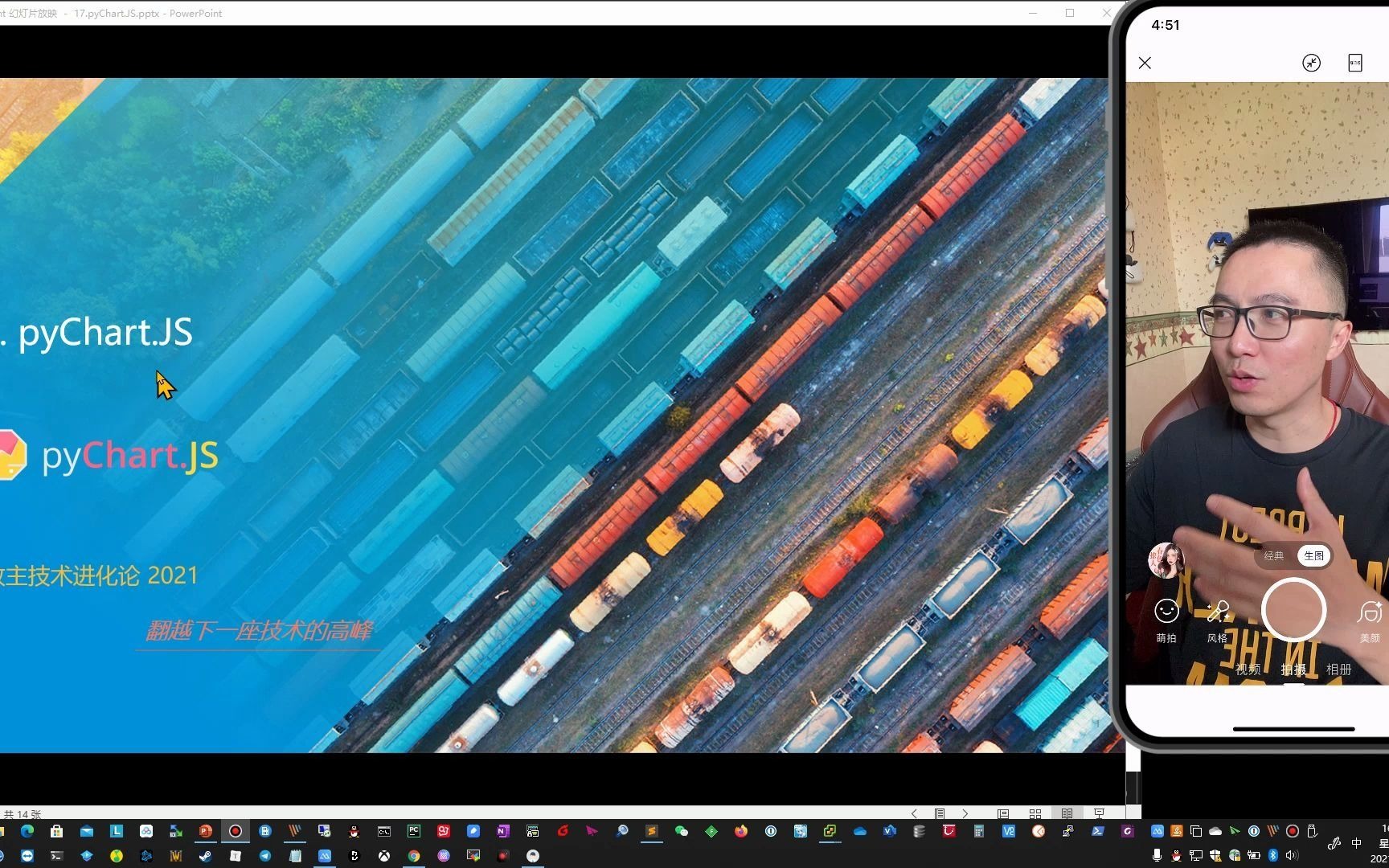The height and width of the screenshot is (868, 1389).
Task: Switch the camera to 经典 mode
Action: coord(1274,555)
